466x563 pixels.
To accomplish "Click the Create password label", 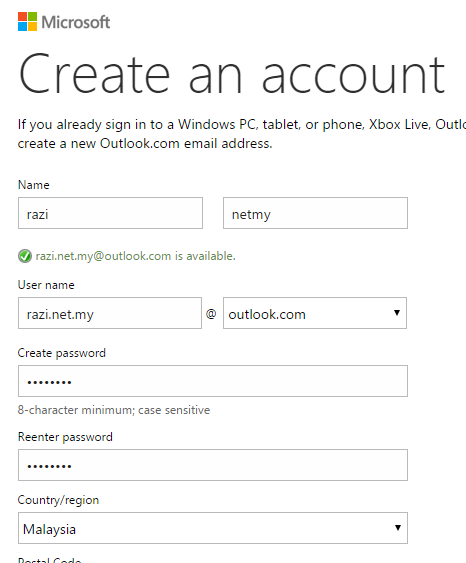I will (62, 353).
